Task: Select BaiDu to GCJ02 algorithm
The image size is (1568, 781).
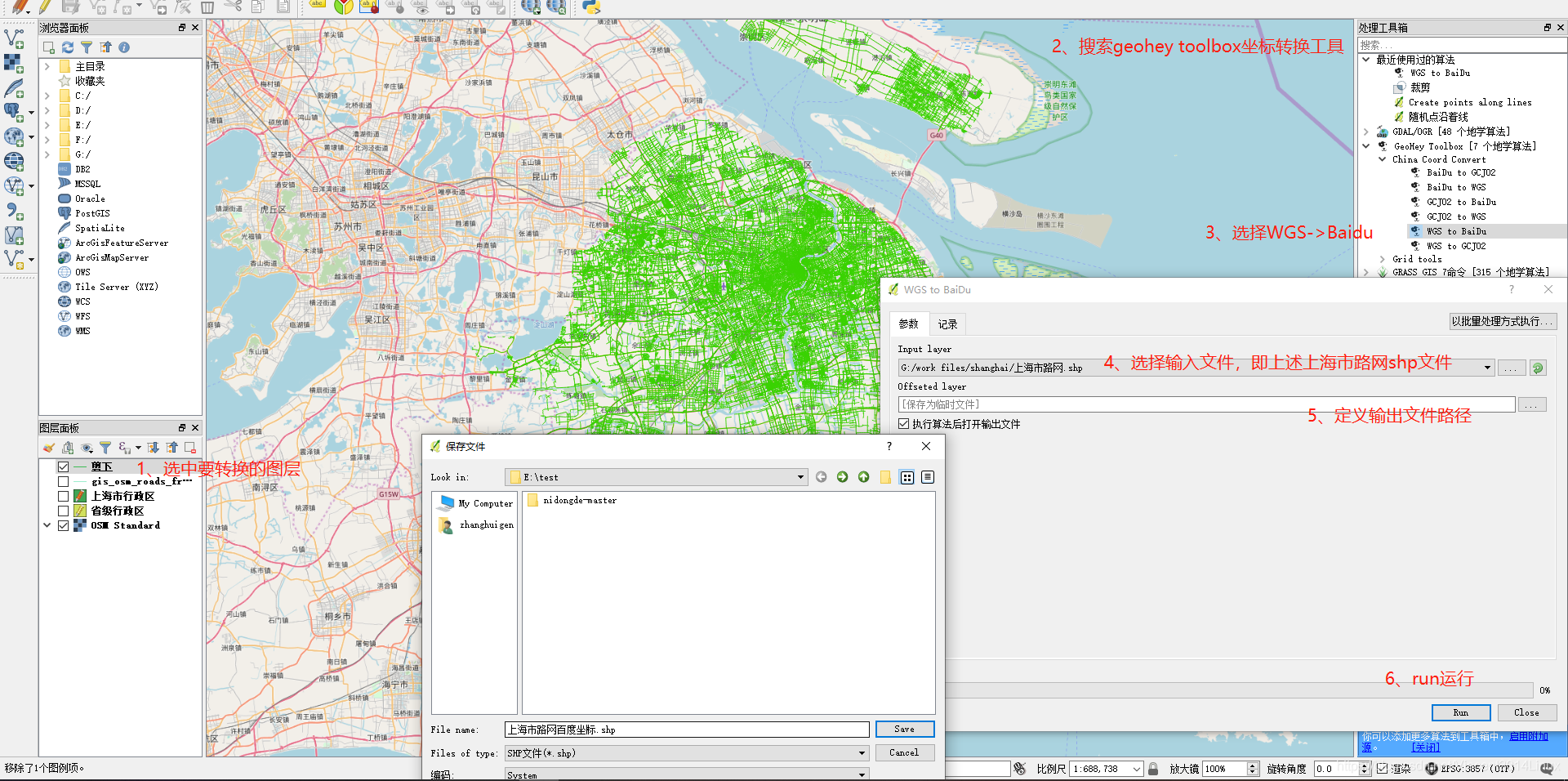Action: point(1461,172)
